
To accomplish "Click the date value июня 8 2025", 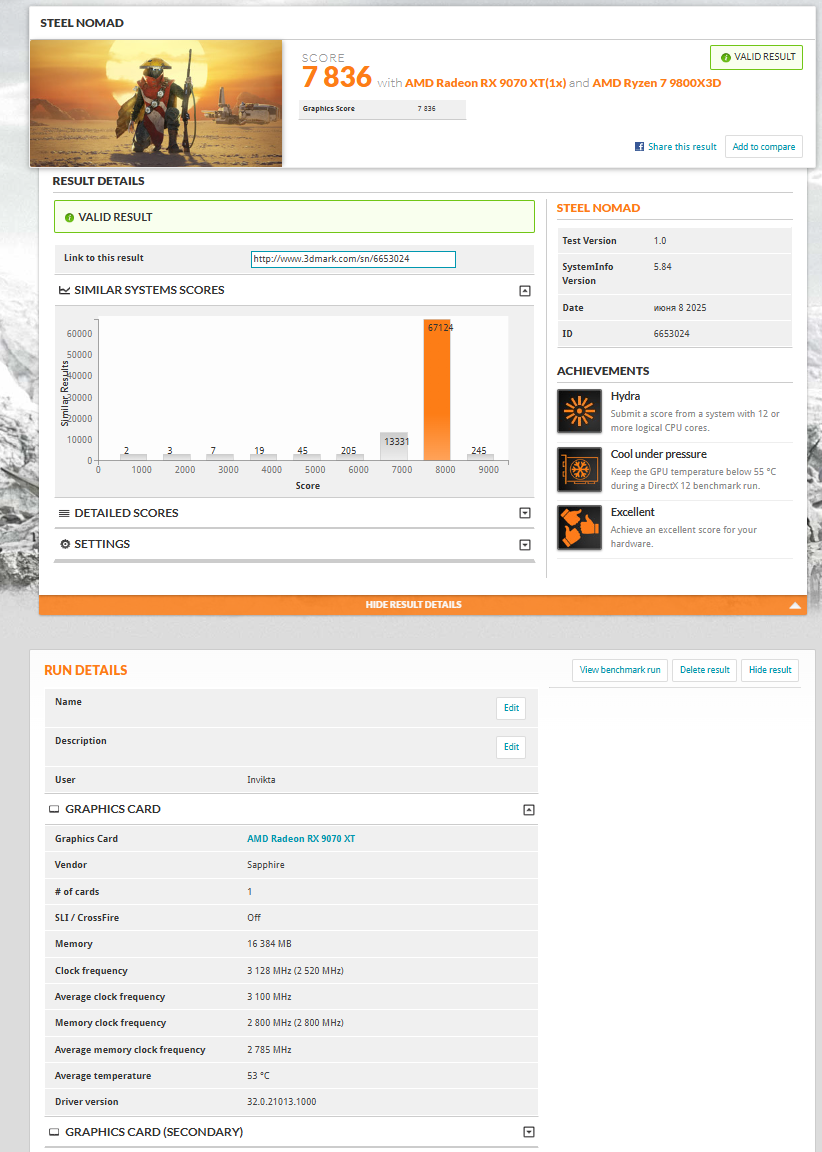I will point(680,309).
